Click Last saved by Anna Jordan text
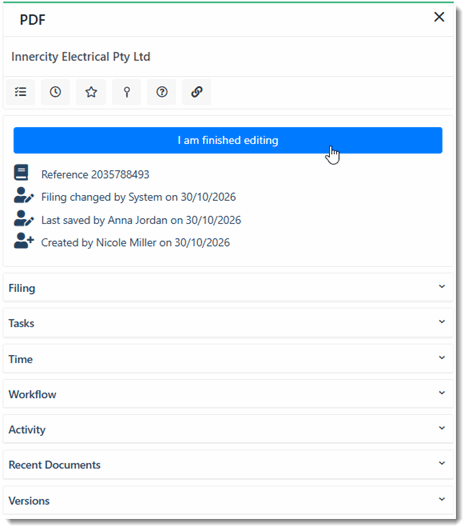 coord(141,220)
